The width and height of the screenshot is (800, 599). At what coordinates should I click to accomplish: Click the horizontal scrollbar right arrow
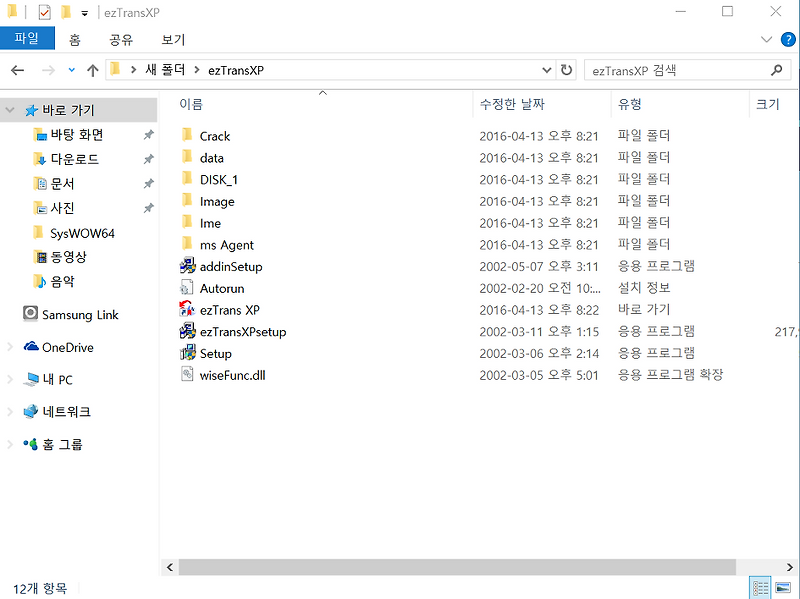click(790, 567)
